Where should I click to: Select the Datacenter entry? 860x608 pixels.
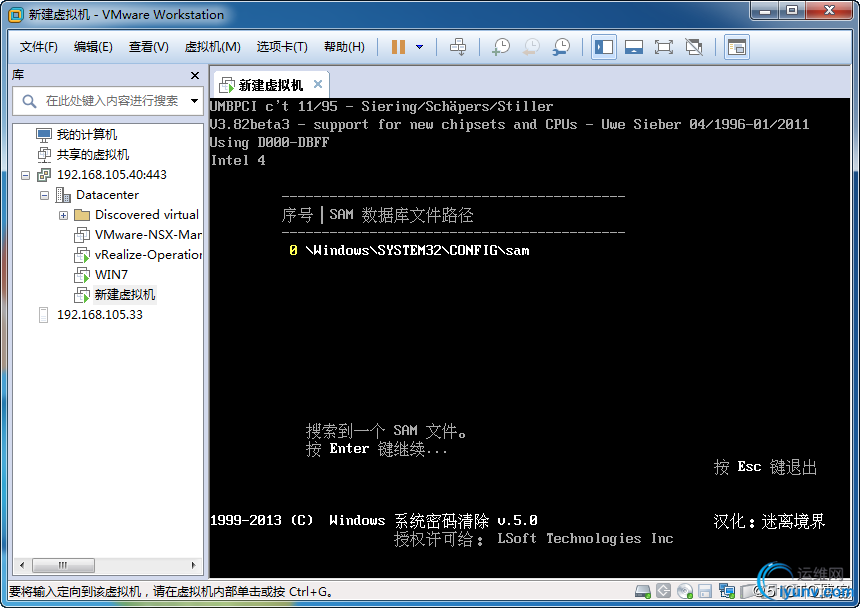tap(108, 195)
